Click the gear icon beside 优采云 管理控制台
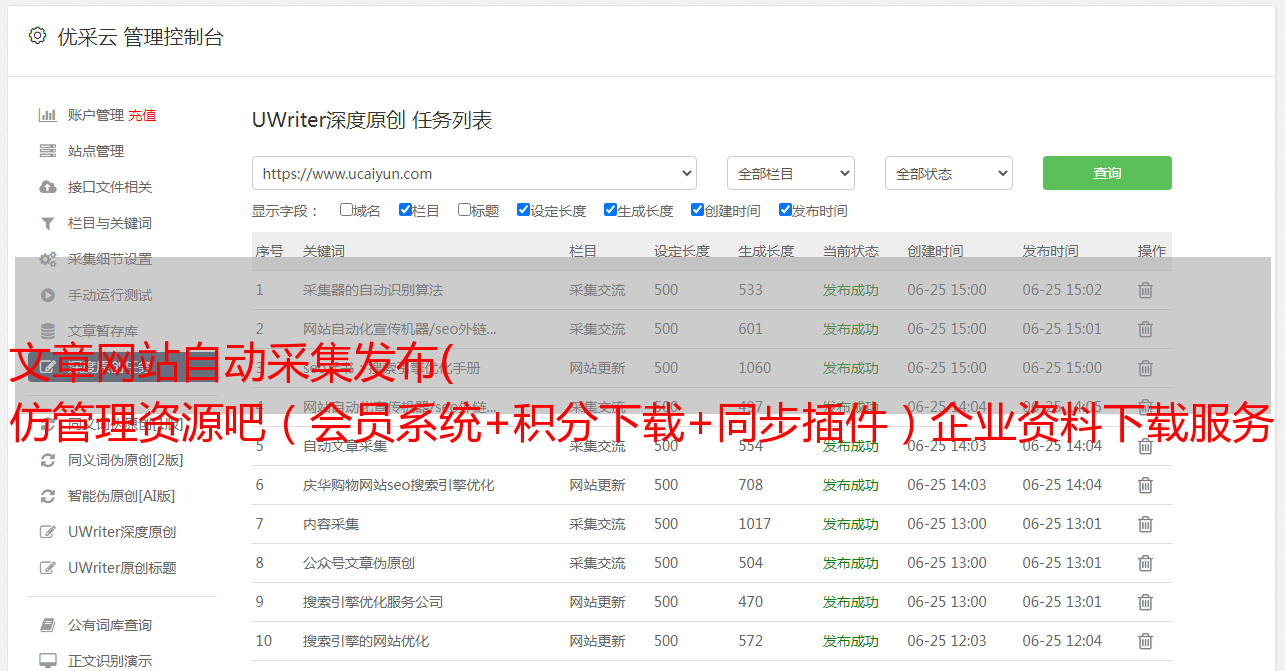Screen dimensions: 1285x671 point(37,36)
